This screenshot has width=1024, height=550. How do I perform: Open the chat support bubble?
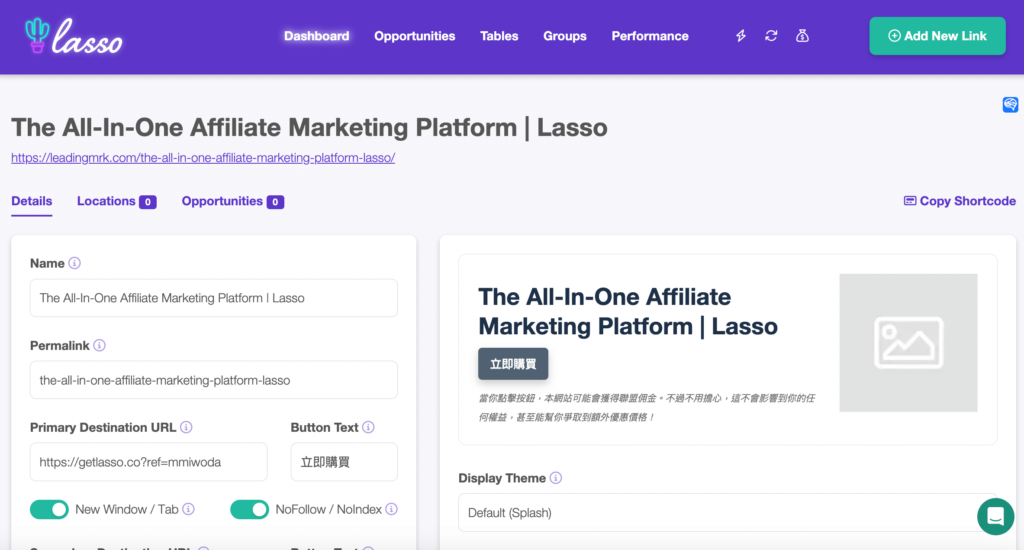point(995,516)
